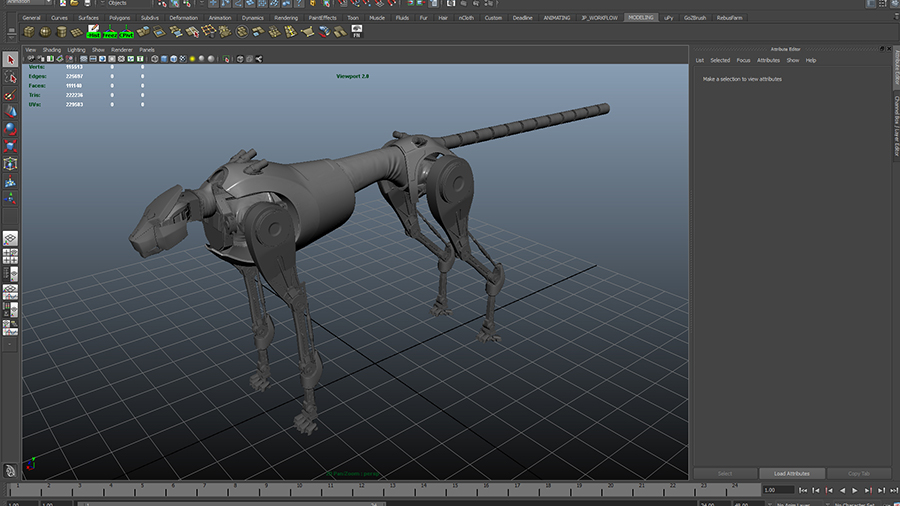Click the green Freez shelf icon

(110, 32)
